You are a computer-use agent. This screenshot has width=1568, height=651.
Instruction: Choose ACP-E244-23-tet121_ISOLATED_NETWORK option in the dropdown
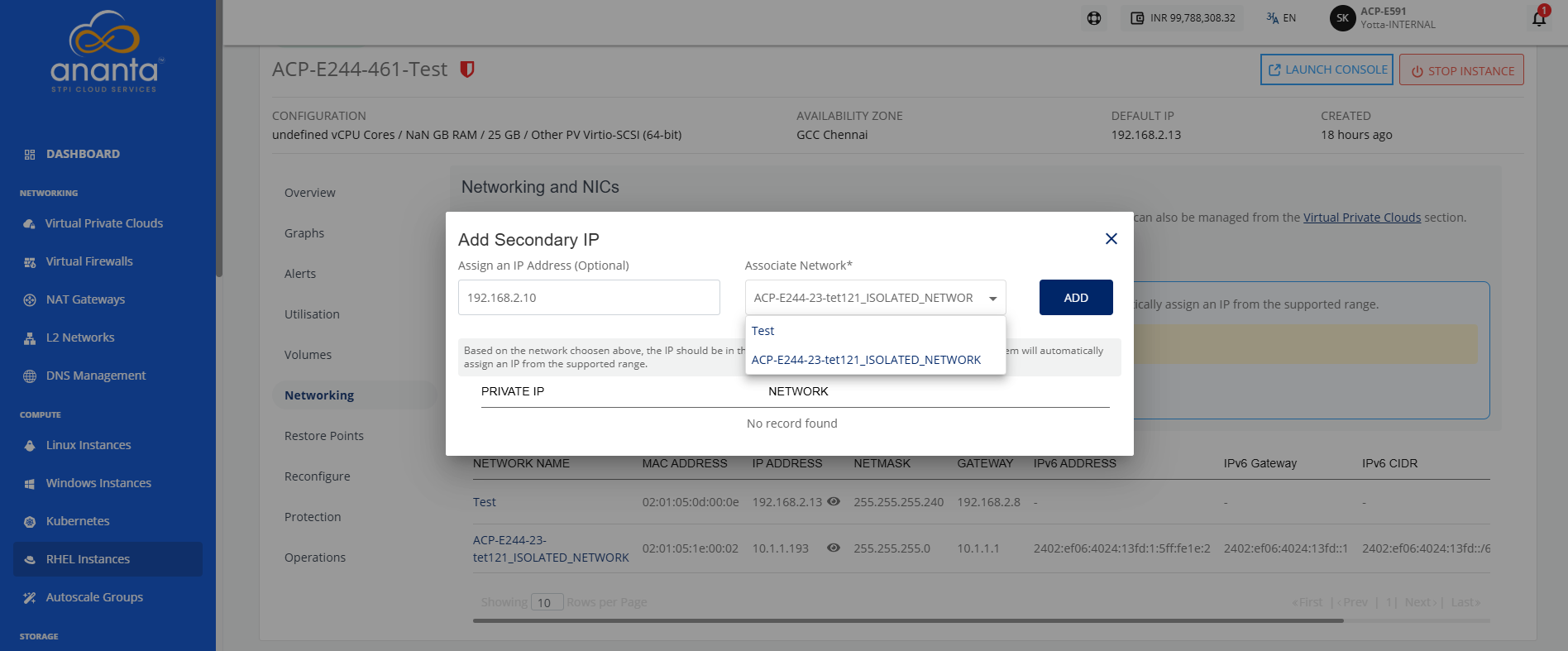[875, 360]
